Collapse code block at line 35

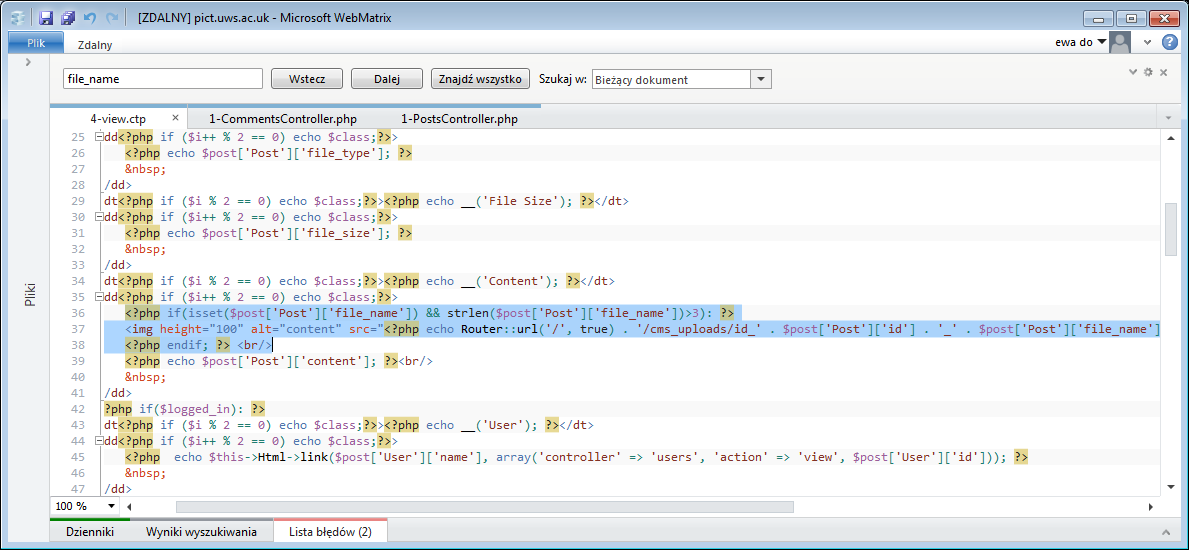[98, 297]
